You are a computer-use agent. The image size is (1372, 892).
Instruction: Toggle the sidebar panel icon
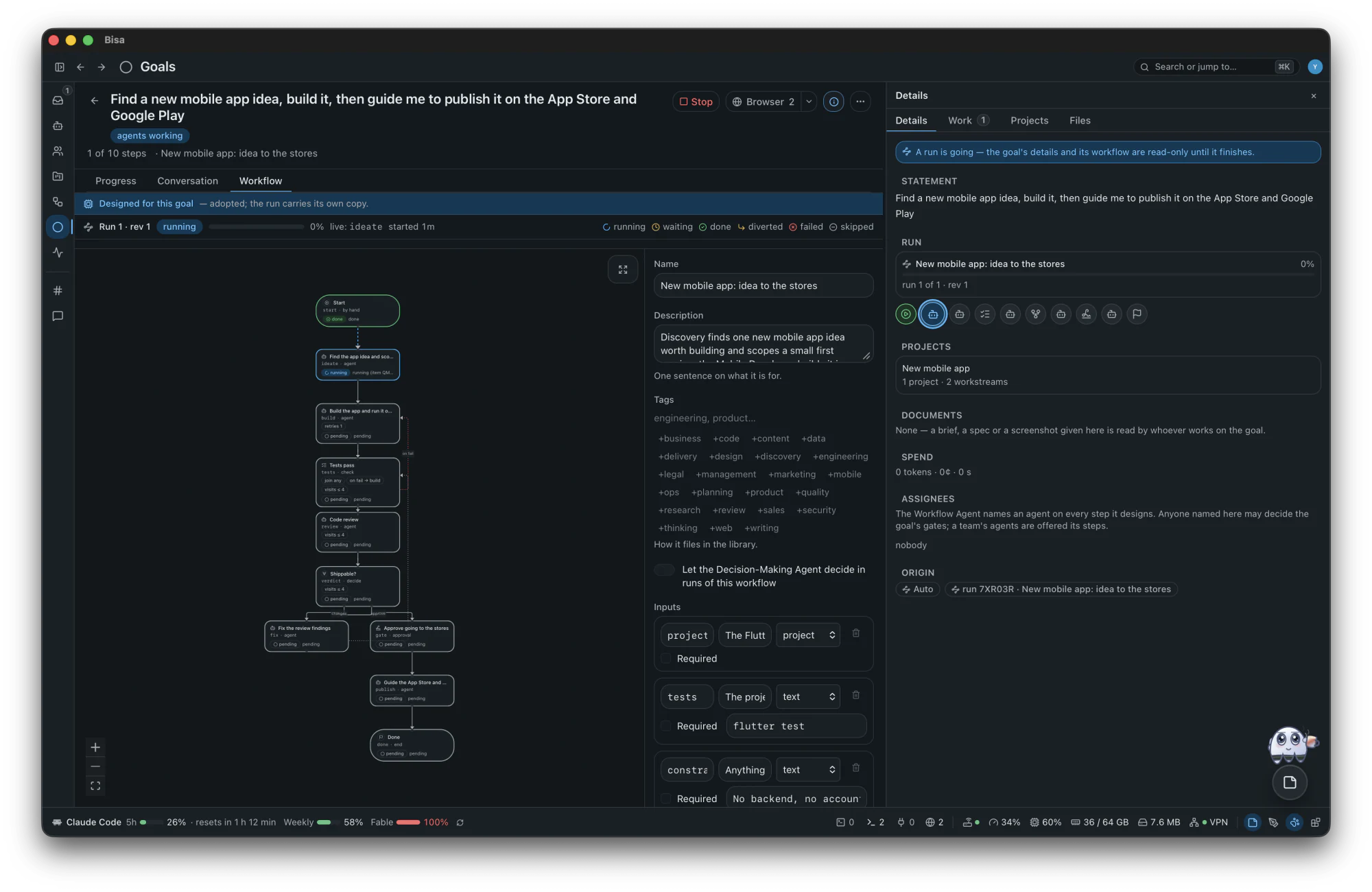(60, 67)
